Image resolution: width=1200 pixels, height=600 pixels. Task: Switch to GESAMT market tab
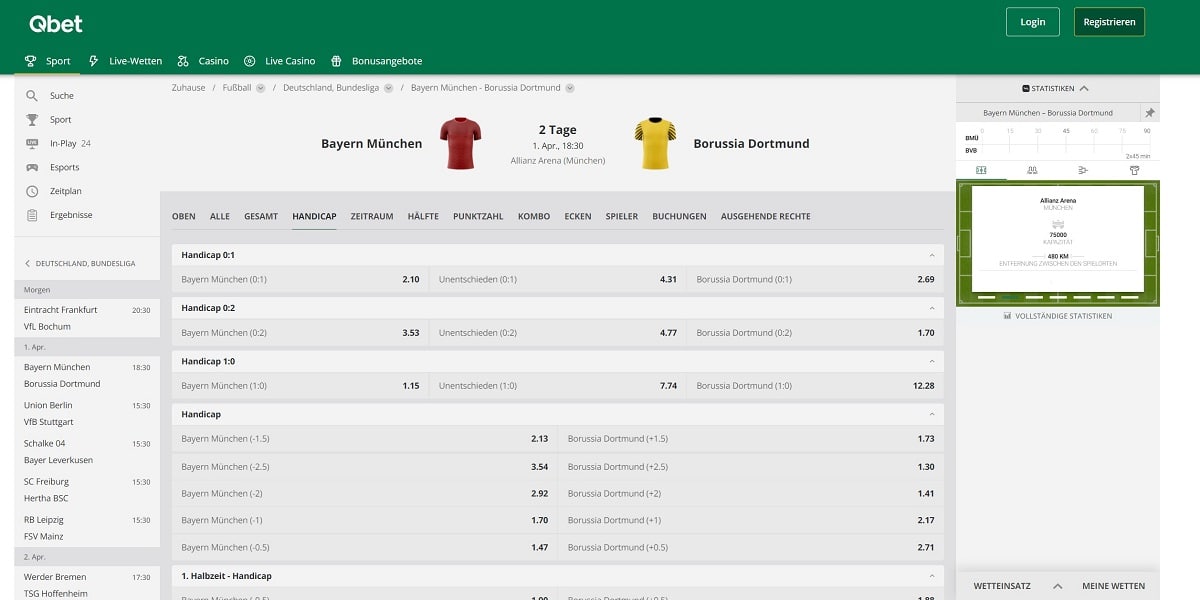pos(261,216)
